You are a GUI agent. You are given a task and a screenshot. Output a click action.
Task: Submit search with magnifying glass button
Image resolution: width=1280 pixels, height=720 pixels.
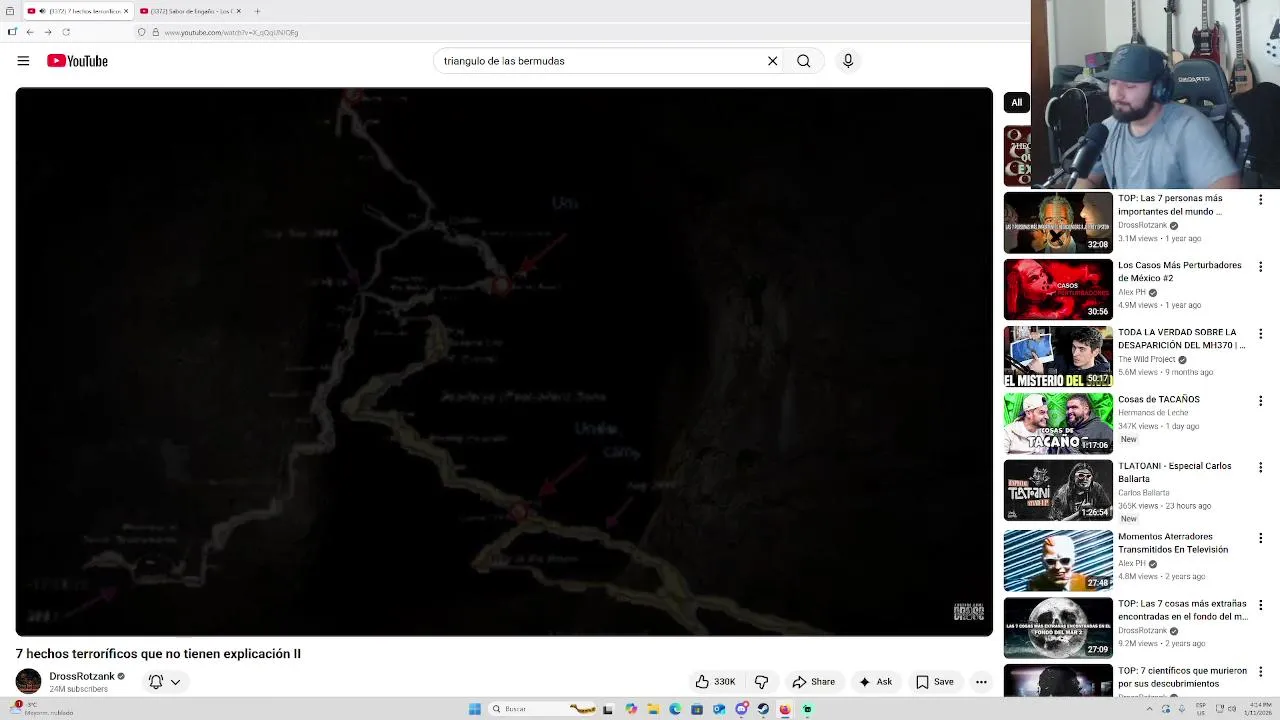tap(803, 61)
